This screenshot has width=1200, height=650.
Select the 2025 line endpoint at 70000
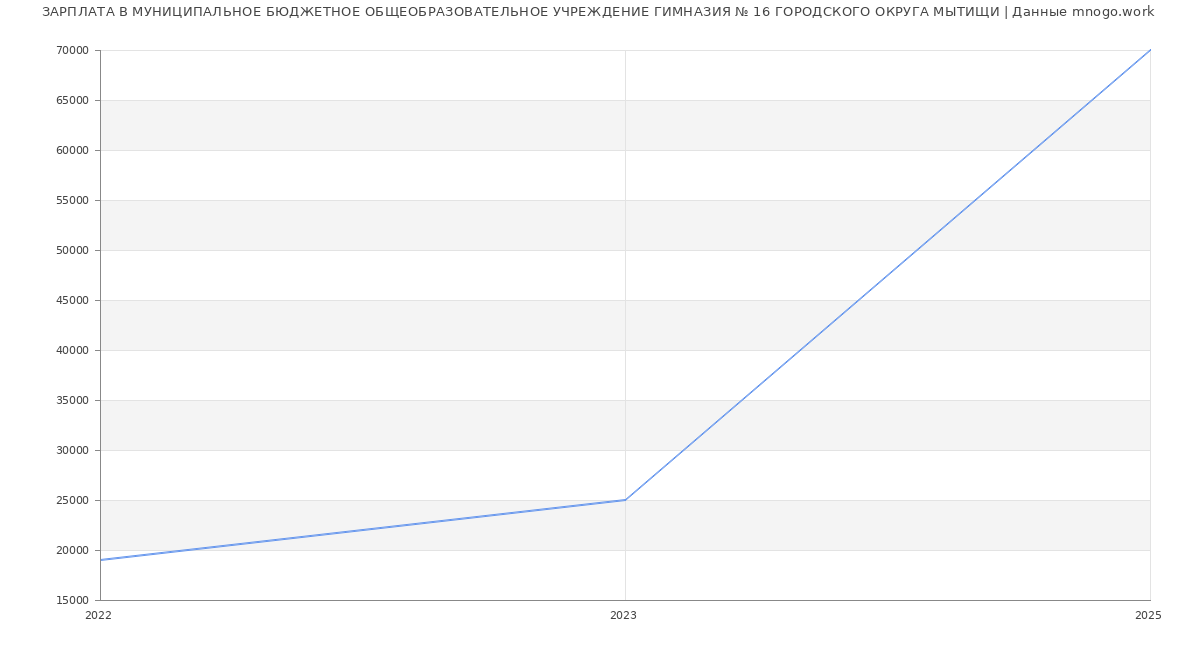[1150, 50]
